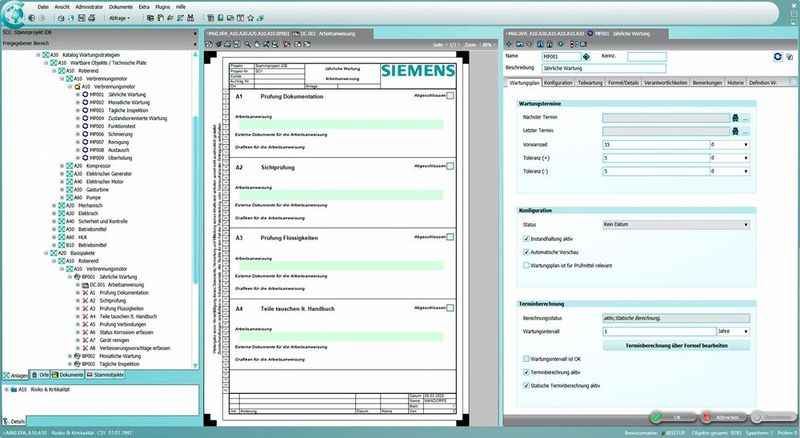Click the globe icon in main toolbar
The width and height of the screenshot is (800, 438).
pyautogui.click(x=14, y=14)
